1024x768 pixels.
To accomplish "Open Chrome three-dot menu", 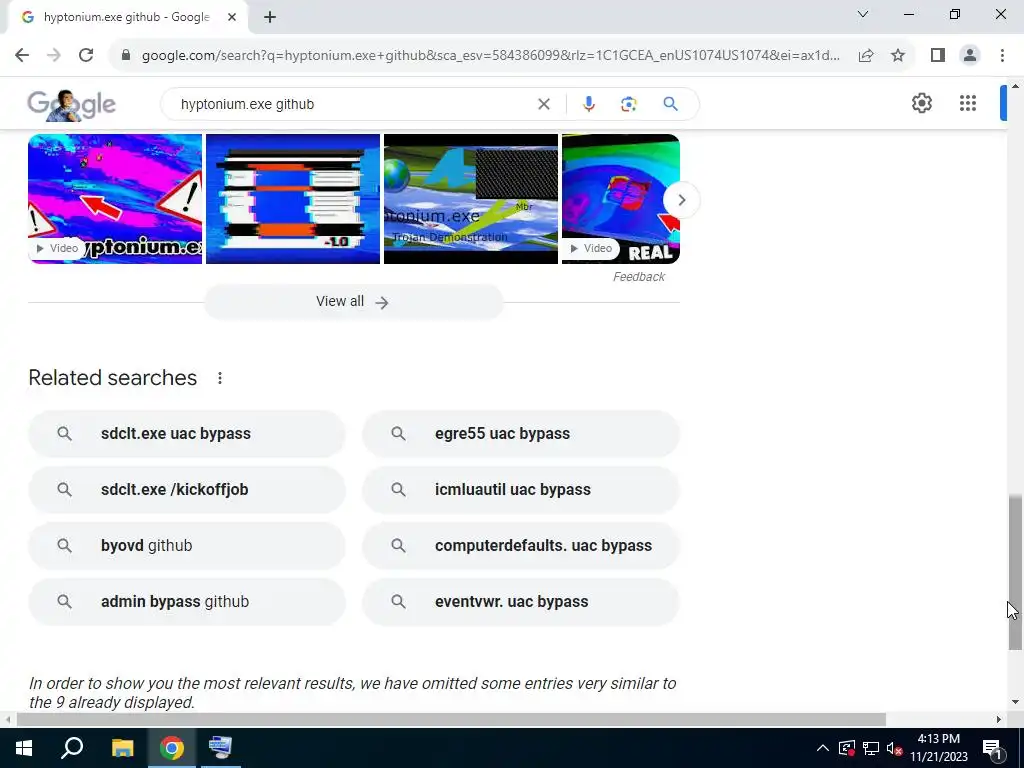I will tap(1002, 56).
